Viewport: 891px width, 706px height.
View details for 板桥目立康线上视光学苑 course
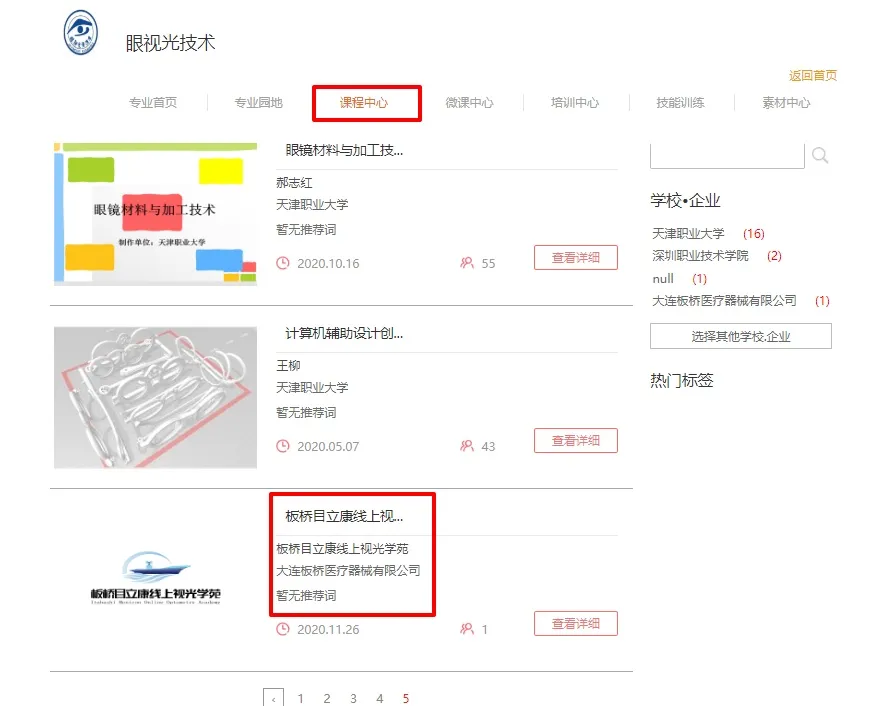coord(575,623)
